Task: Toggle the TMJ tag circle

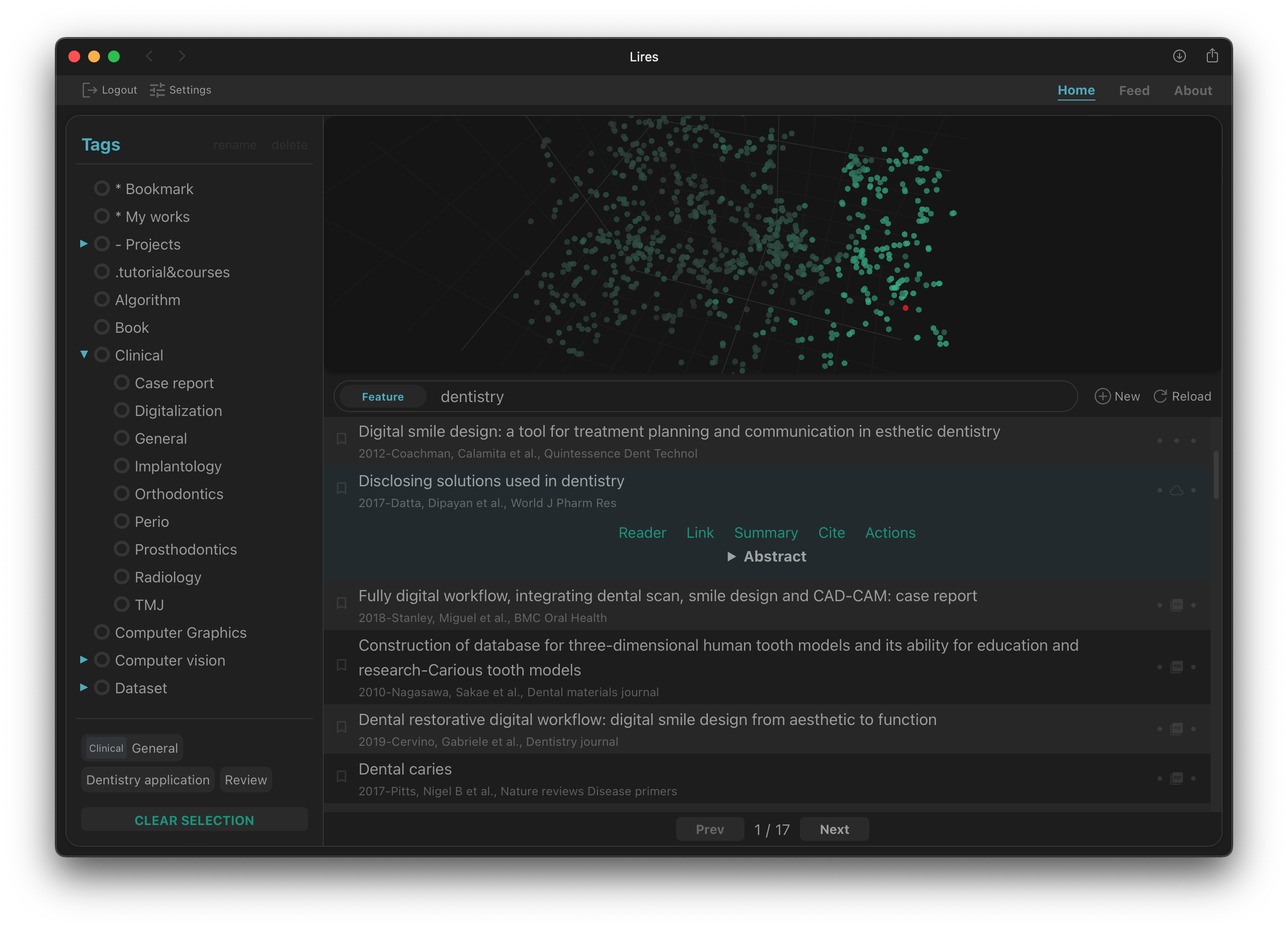Action: 122,604
